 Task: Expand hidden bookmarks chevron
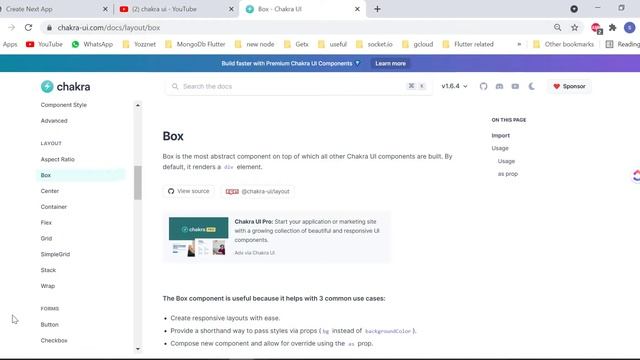coord(519,44)
